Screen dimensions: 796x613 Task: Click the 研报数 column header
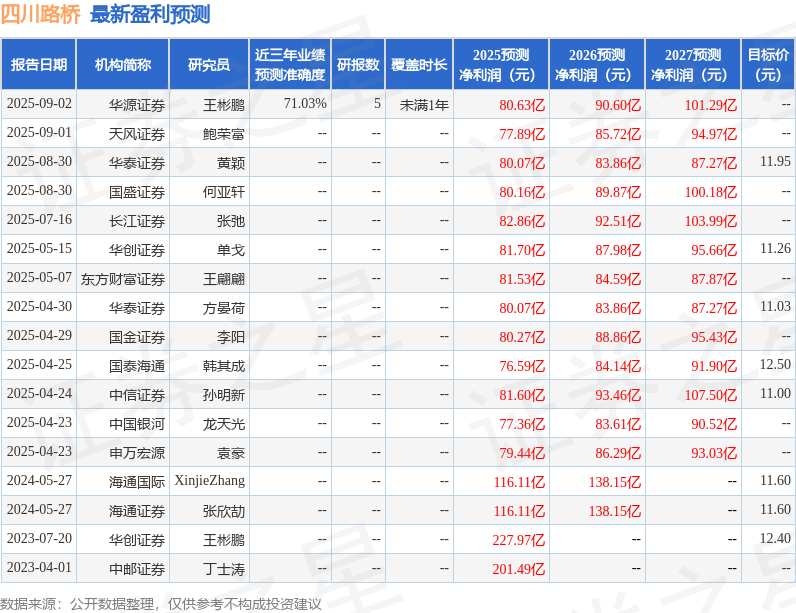(x=358, y=64)
